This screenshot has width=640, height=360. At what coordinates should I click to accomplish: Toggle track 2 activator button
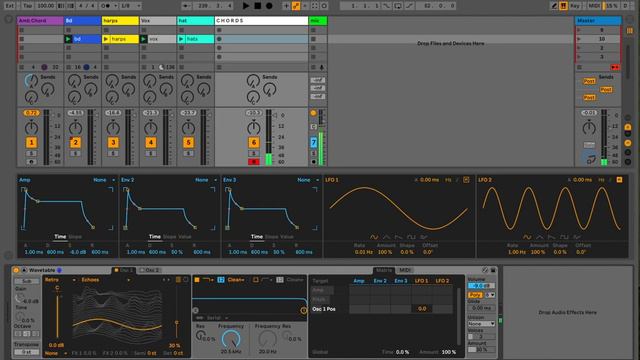76,142
